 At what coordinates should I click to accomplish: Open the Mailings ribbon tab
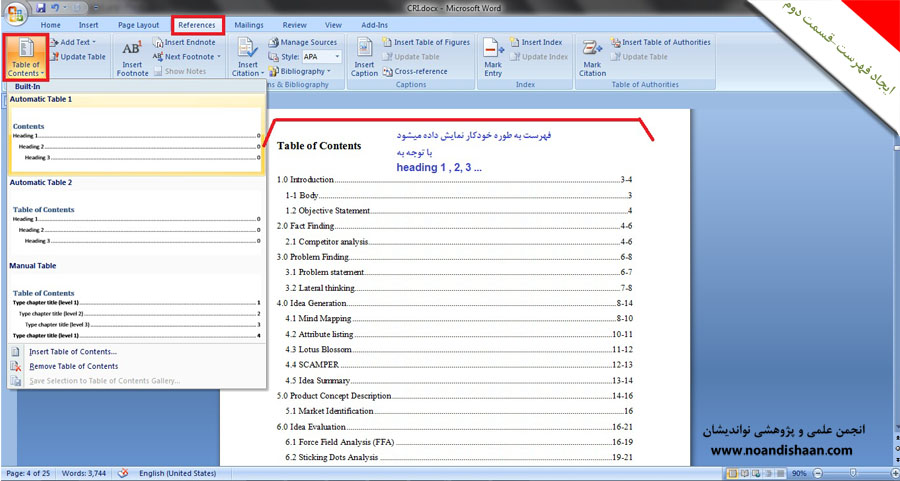click(x=249, y=24)
